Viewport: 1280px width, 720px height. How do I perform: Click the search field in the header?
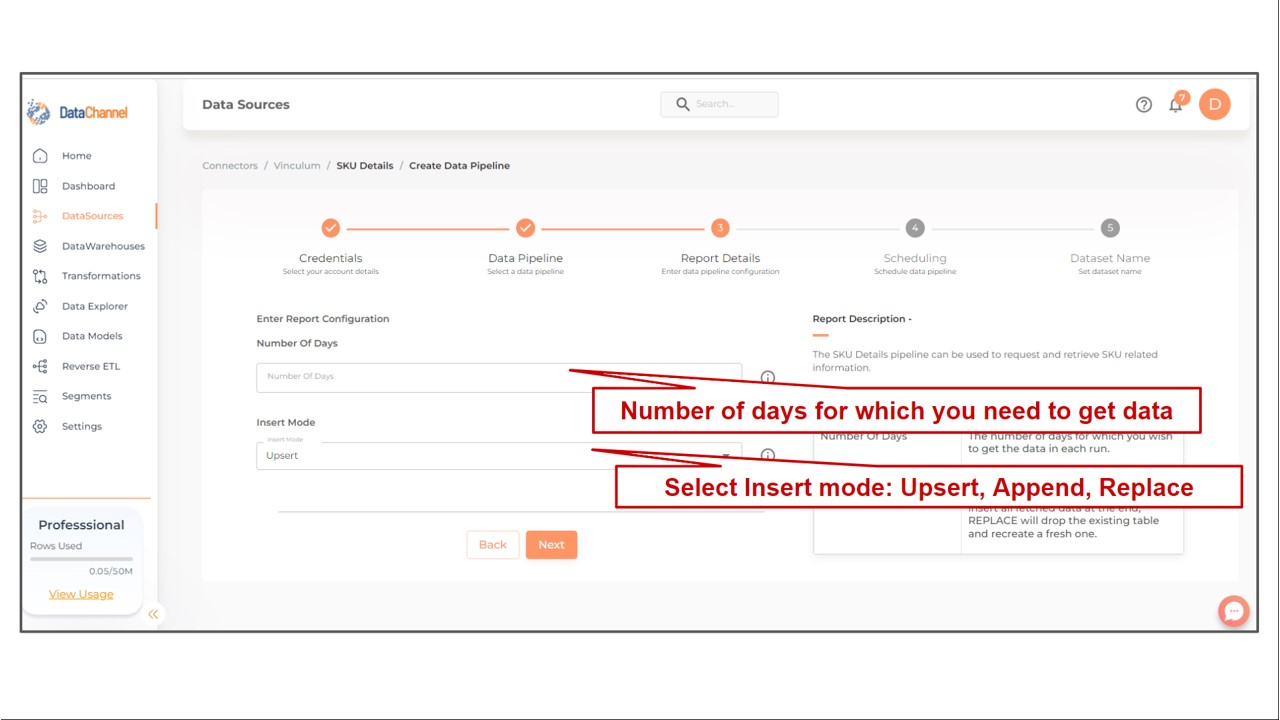[x=719, y=104]
